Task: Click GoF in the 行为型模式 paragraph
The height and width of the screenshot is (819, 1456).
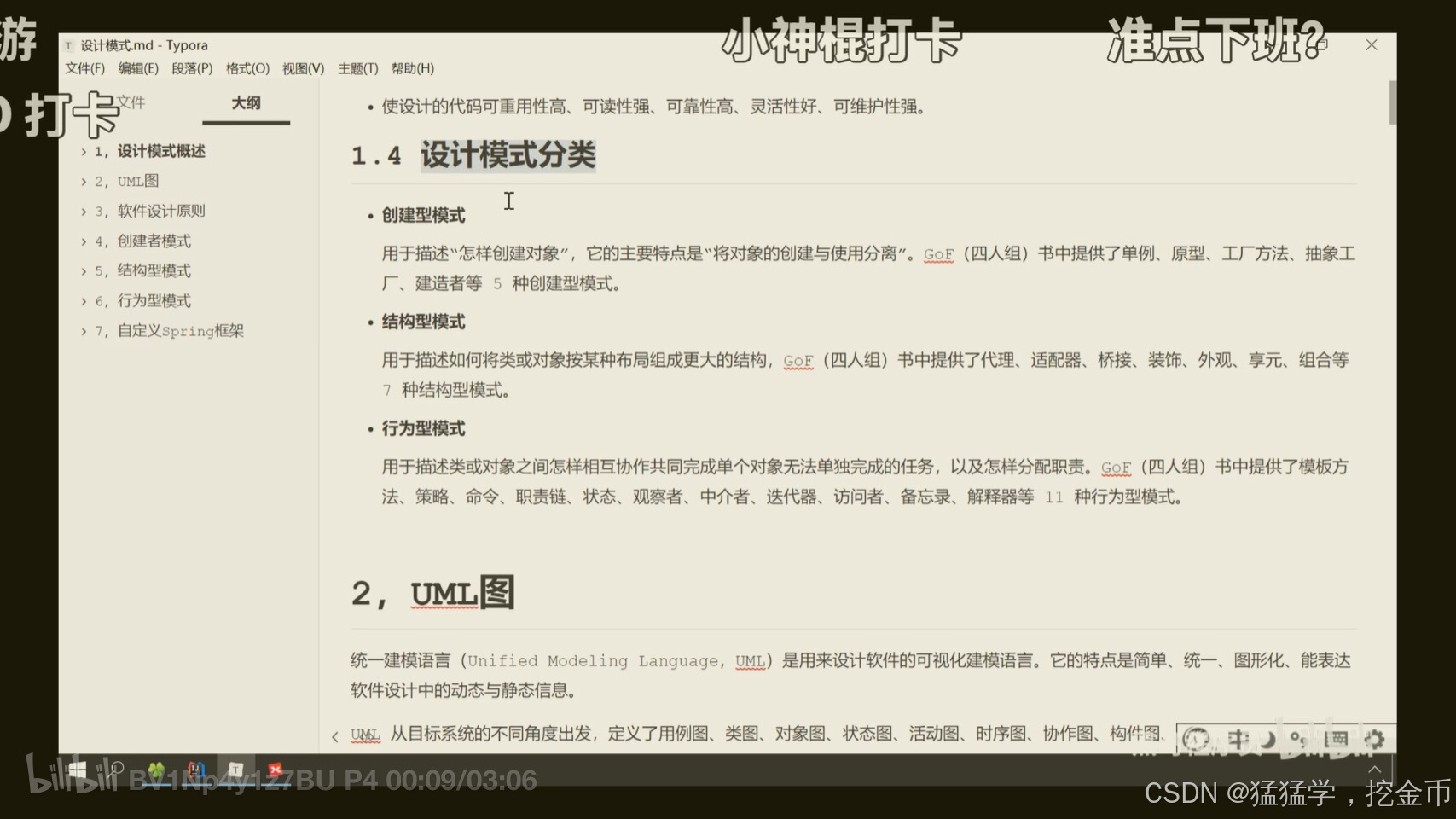Action: 1116,468
